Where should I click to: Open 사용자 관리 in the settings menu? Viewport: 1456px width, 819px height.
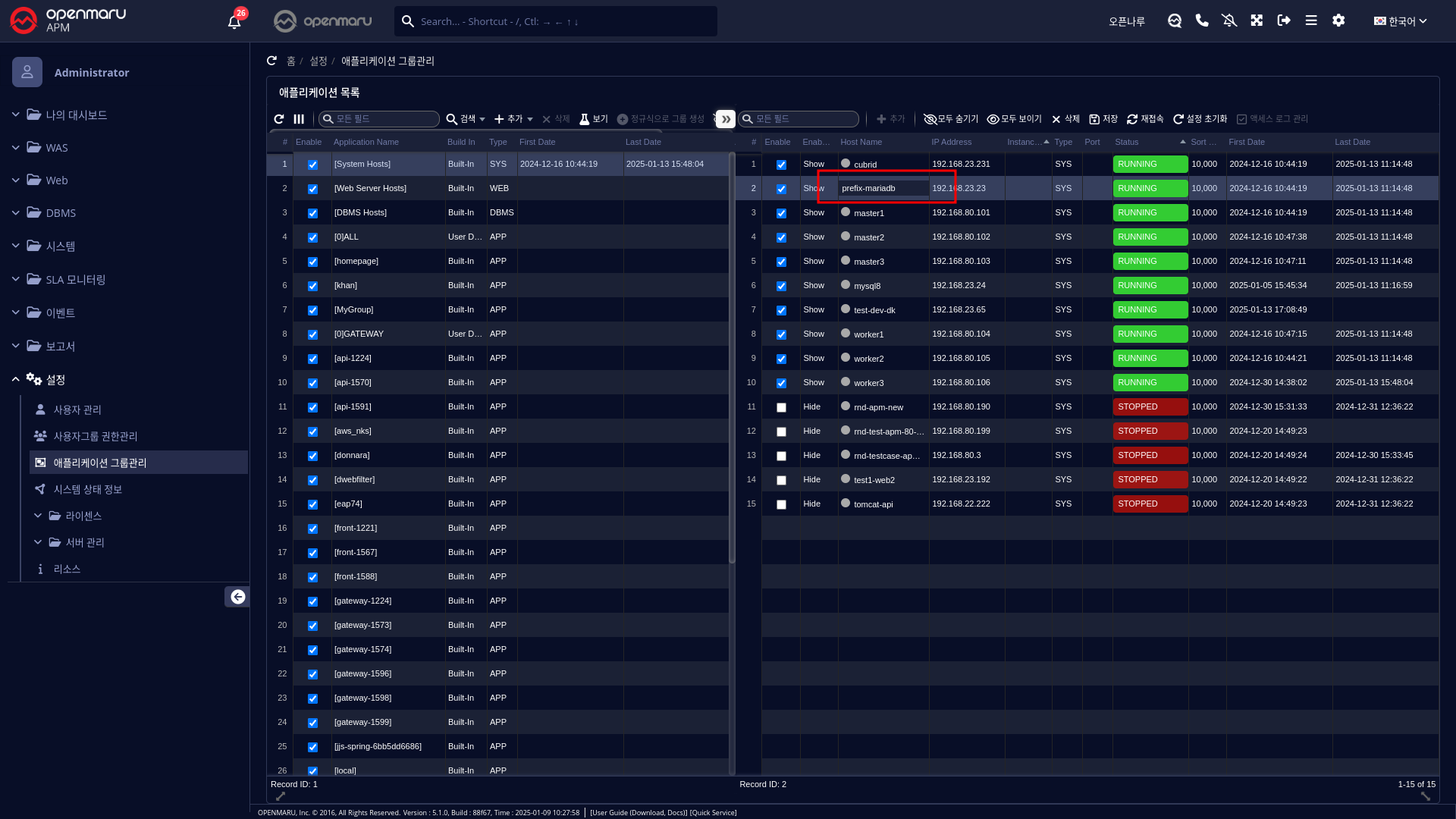[x=77, y=409]
